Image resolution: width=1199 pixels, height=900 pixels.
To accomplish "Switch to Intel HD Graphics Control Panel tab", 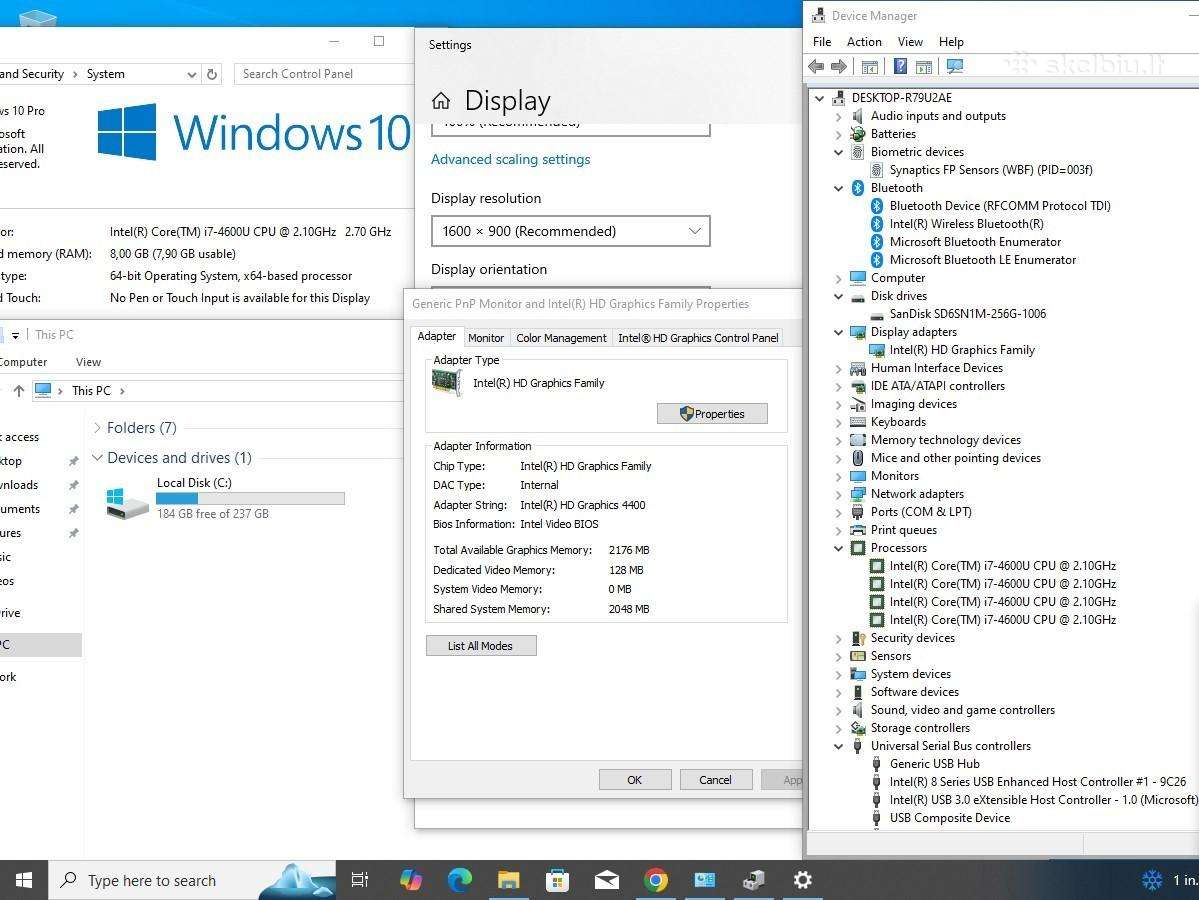I will [698, 338].
